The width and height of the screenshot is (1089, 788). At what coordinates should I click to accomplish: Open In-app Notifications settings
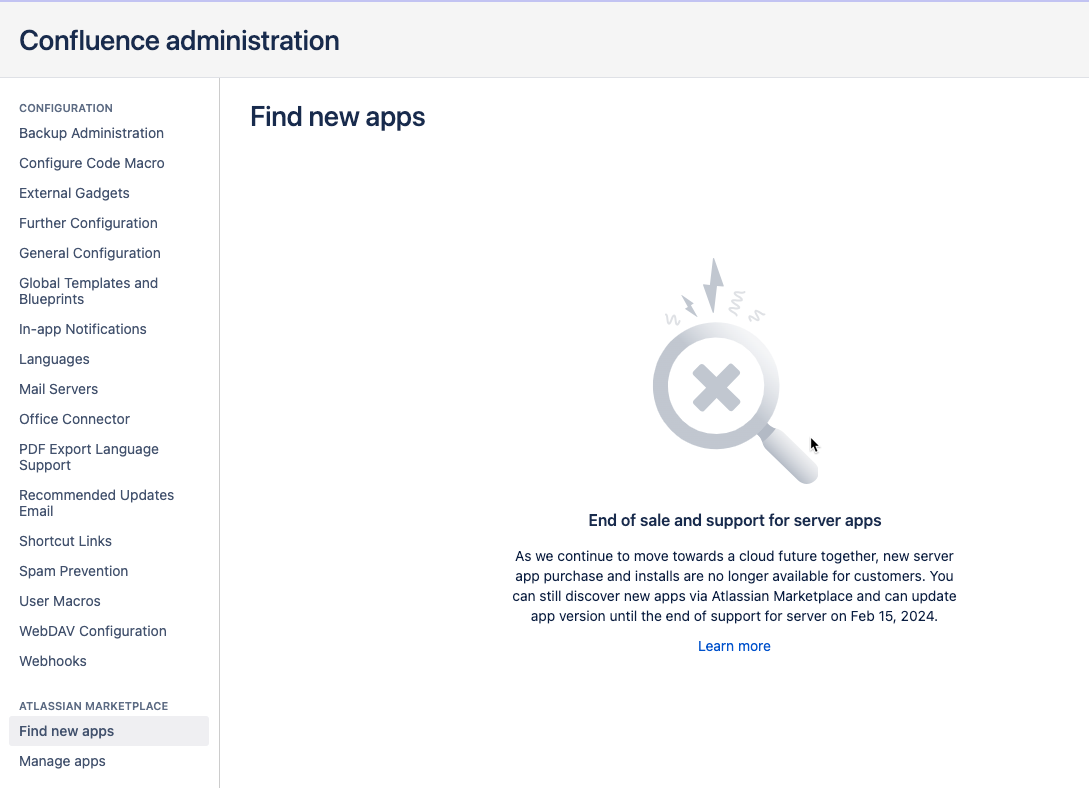pyautogui.click(x=82, y=329)
